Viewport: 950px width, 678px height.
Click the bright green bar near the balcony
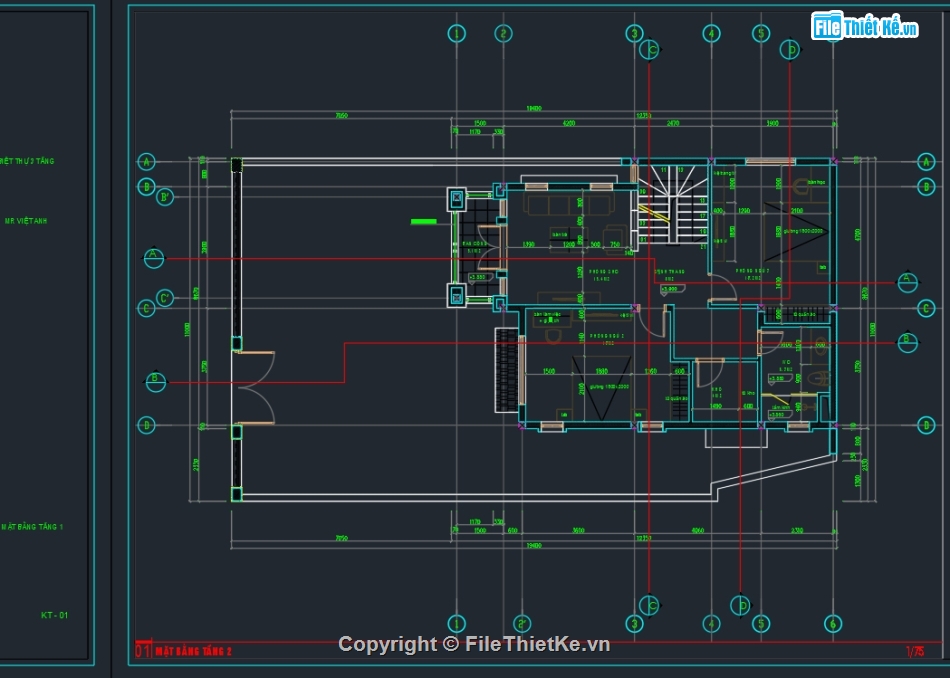pyautogui.click(x=423, y=221)
